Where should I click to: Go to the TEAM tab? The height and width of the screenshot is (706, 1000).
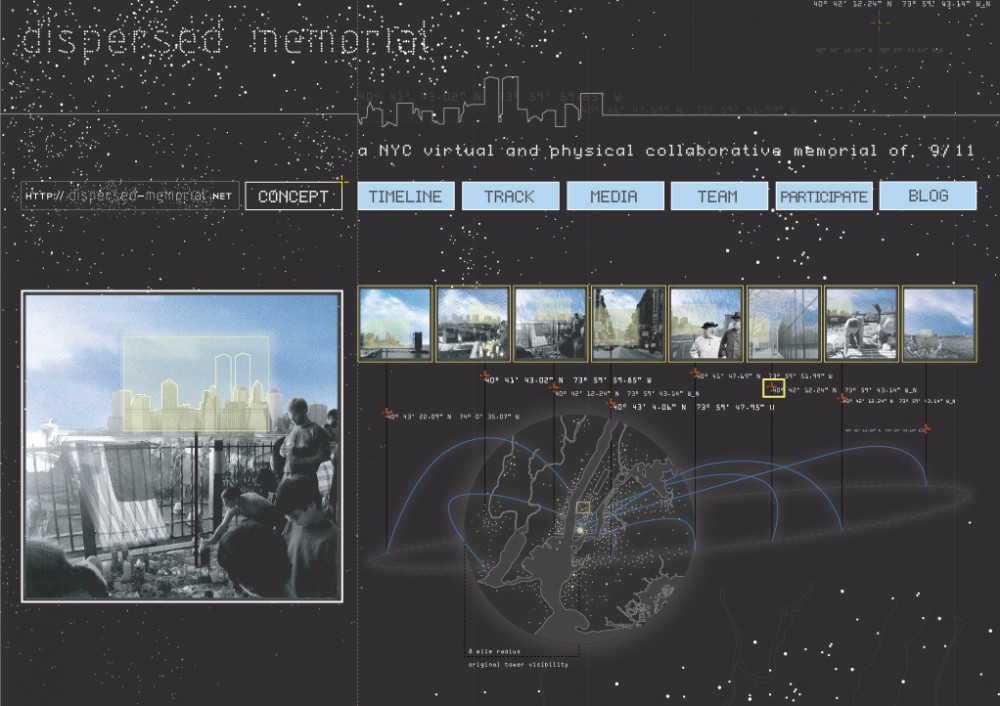[719, 196]
